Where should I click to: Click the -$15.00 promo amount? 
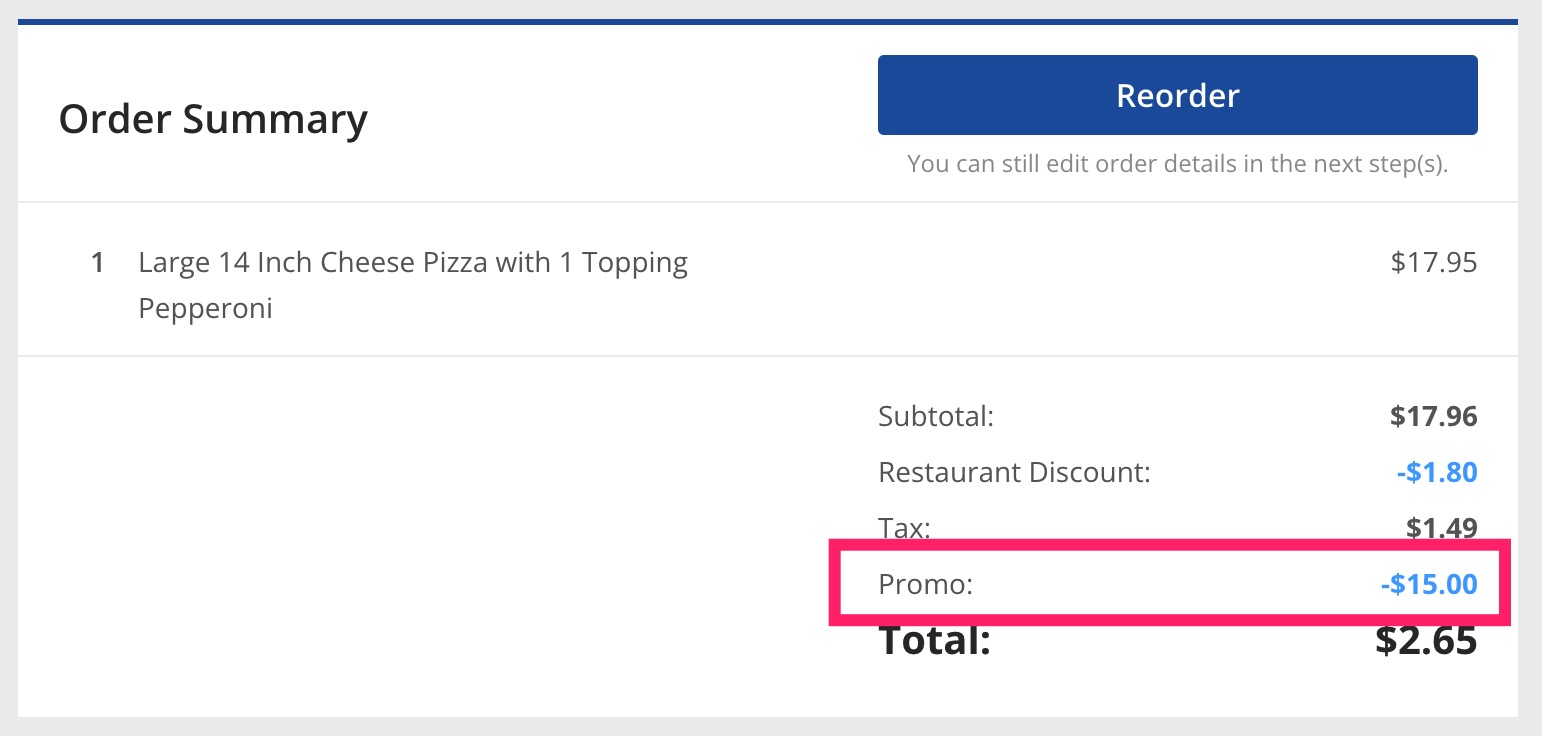click(x=1428, y=584)
